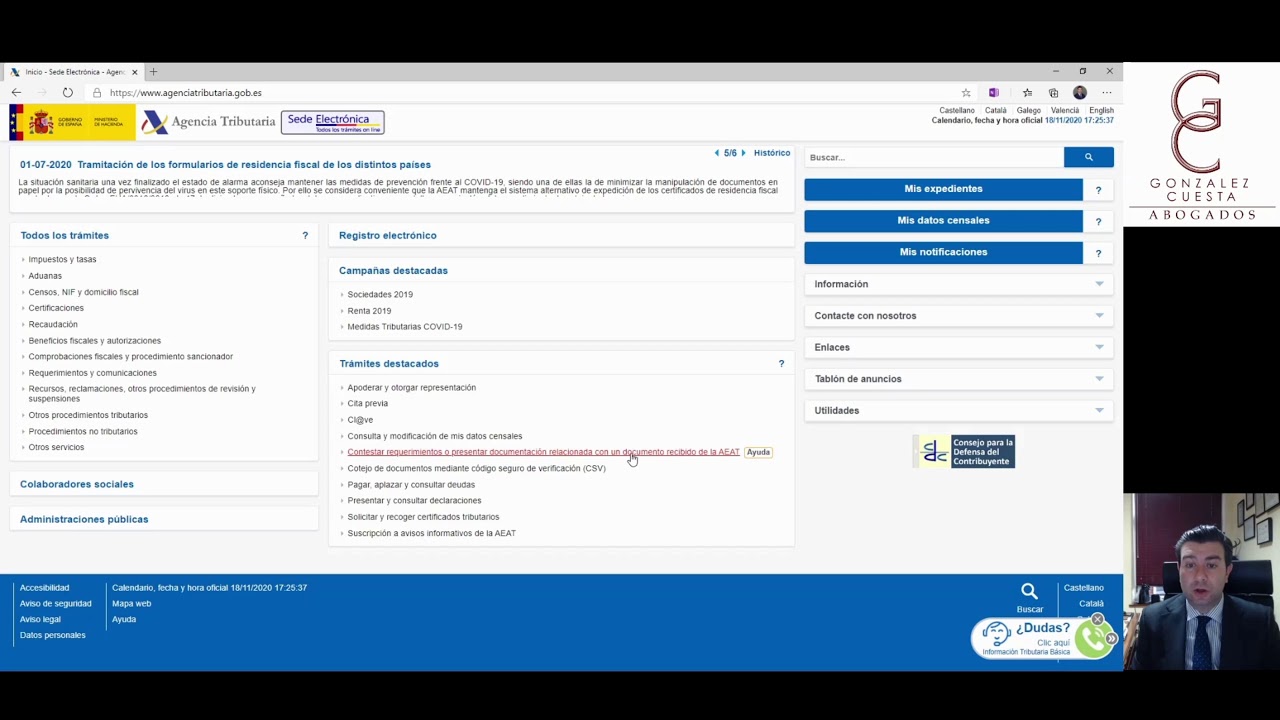Click the footer Buscar magnifier icon
This screenshot has height=720, width=1280.
click(x=1029, y=592)
